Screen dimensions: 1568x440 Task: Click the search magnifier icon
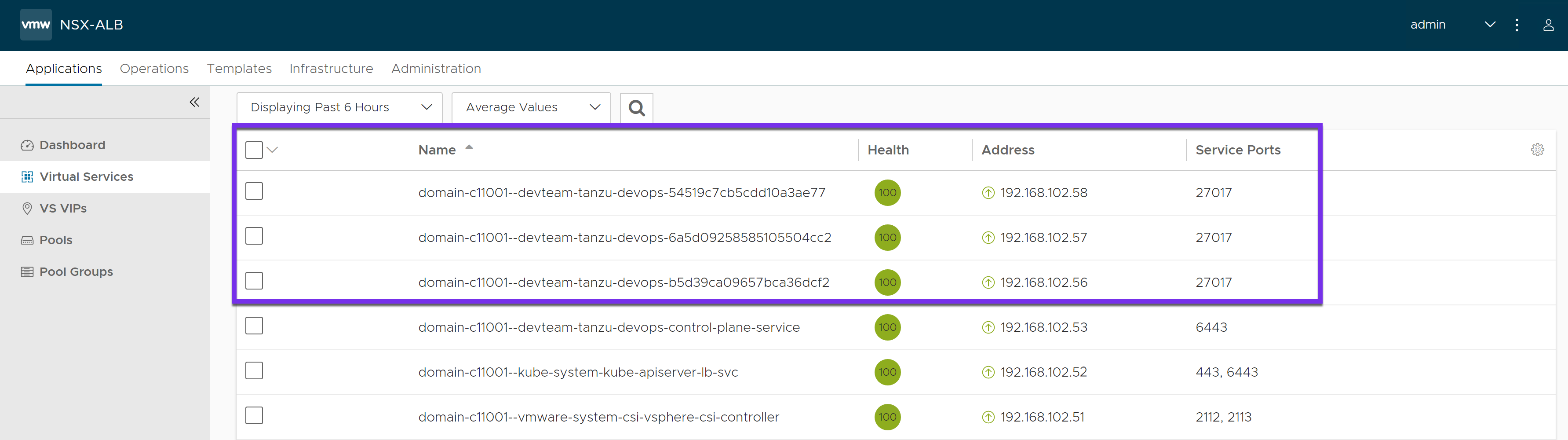(636, 108)
